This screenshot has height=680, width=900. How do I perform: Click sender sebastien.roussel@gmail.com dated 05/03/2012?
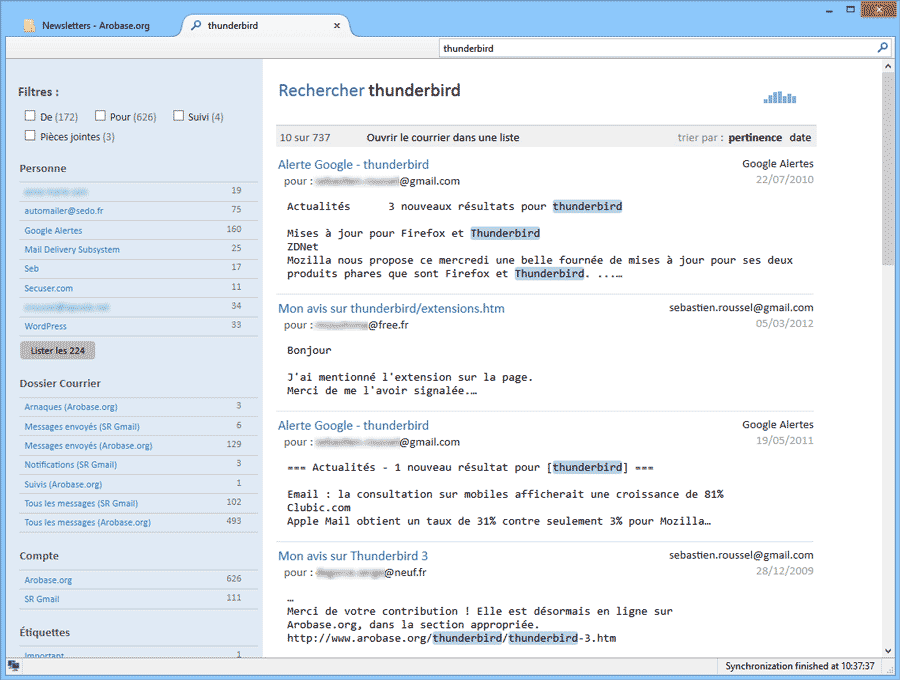(x=741, y=308)
